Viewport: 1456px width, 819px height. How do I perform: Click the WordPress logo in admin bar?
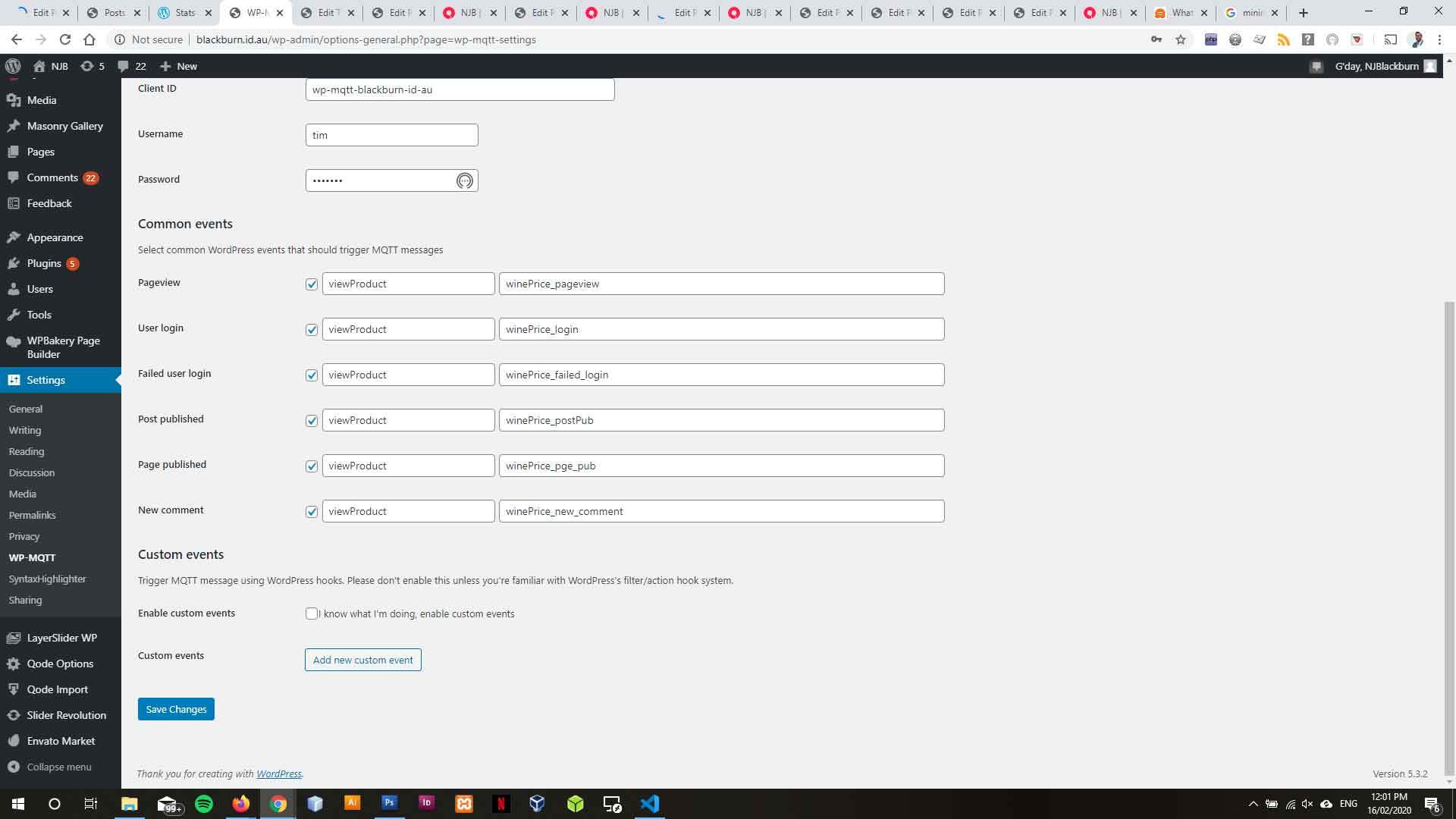13,66
